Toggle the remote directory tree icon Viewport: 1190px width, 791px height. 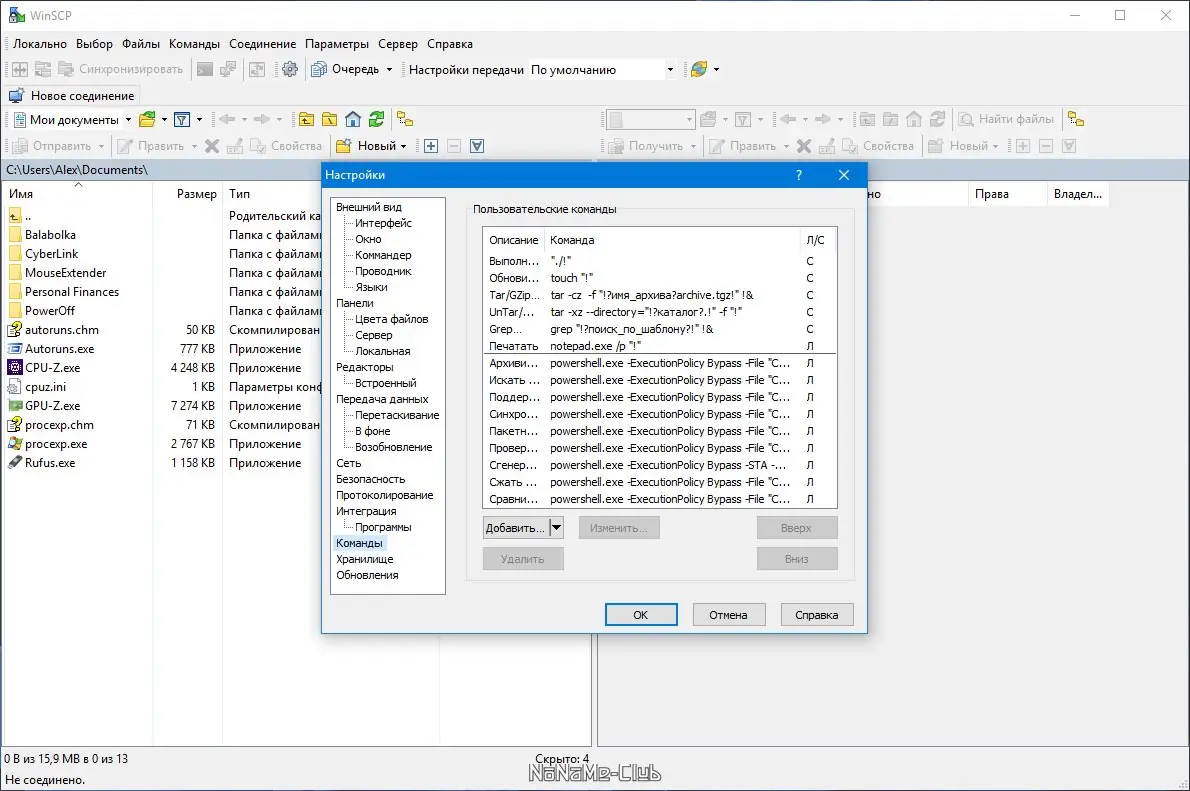coord(1076,119)
